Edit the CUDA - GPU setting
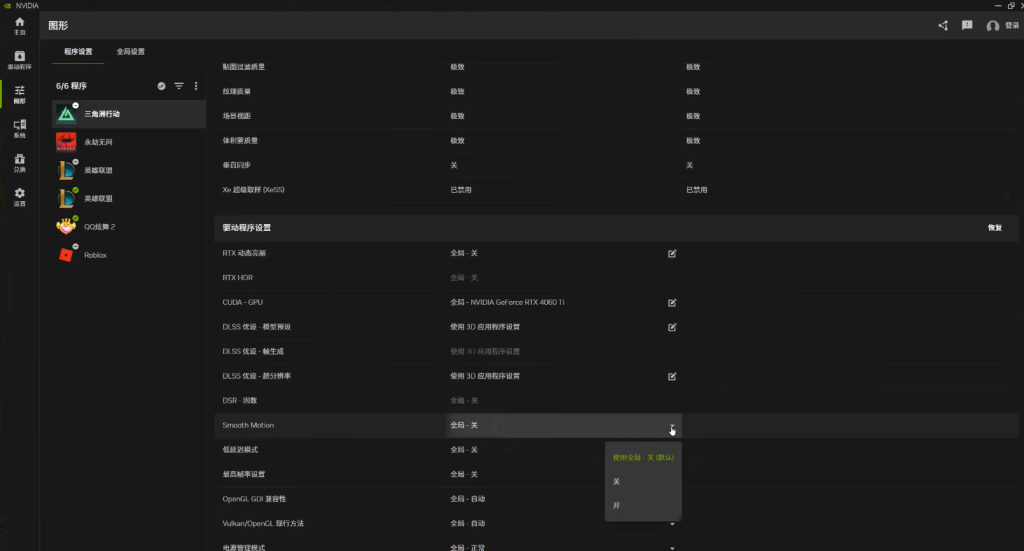The image size is (1024, 551). (x=672, y=302)
